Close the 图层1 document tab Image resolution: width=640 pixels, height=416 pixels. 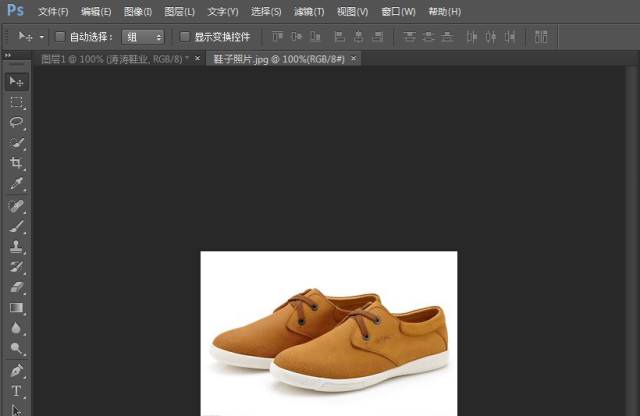(198, 58)
